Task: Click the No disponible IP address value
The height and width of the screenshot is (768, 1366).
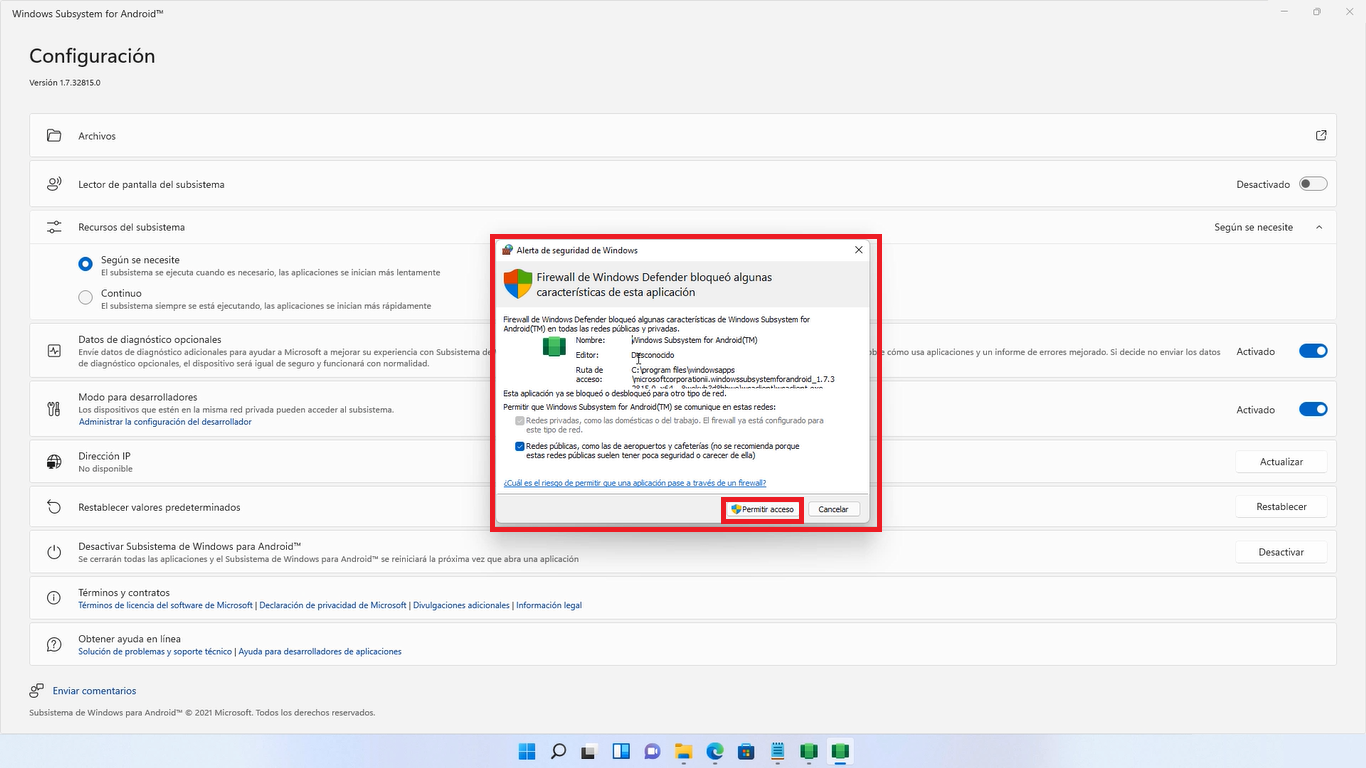Action: (105, 469)
